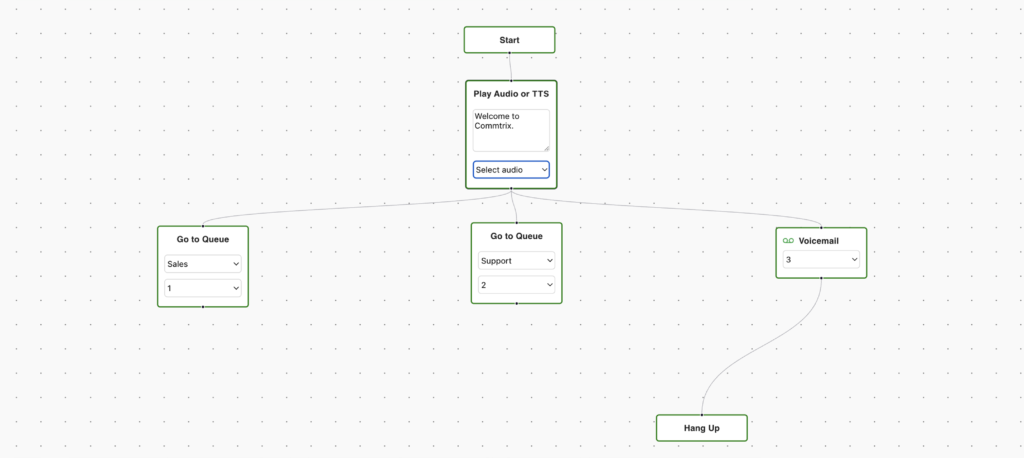Click into the Welcome to Commtrix text box
The width and height of the screenshot is (1024, 458).
tap(510, 129)
